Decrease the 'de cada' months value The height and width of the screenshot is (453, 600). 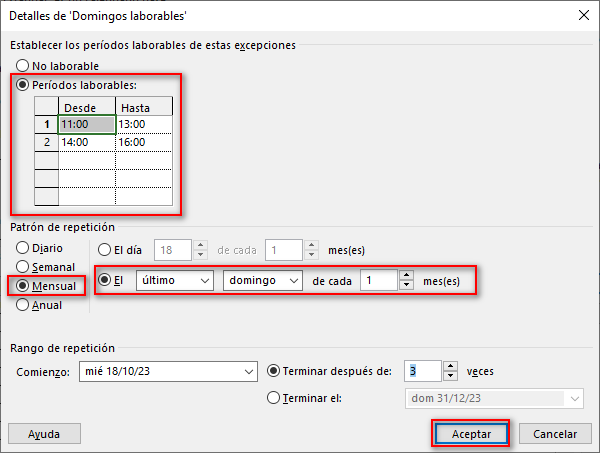point(405,287)
